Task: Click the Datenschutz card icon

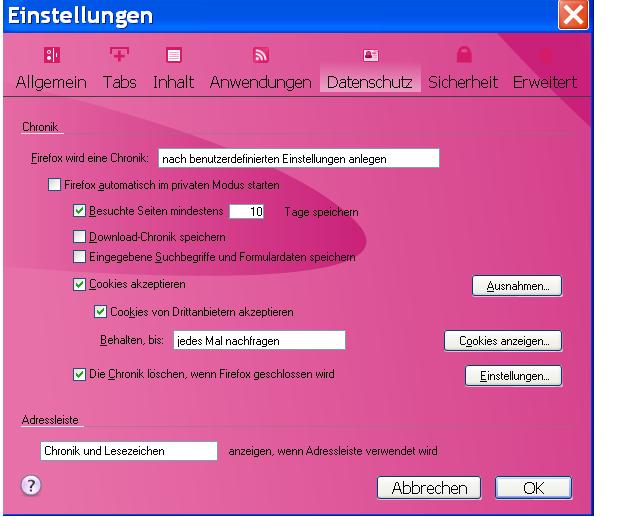Action: [371, 55]
